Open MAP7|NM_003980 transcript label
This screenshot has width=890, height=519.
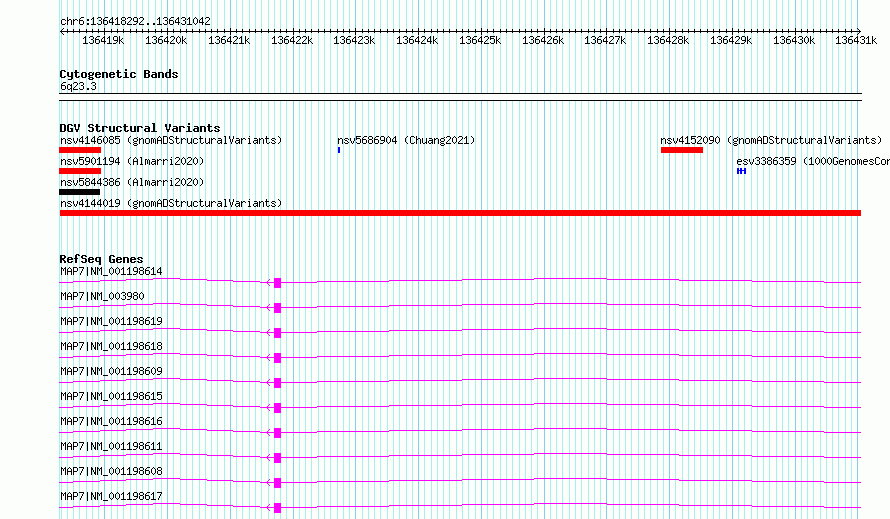[x=102, y=296]
